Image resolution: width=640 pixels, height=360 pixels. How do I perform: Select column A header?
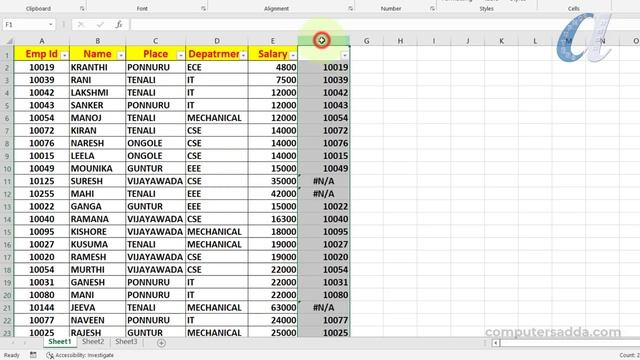(x=42, y=41)
